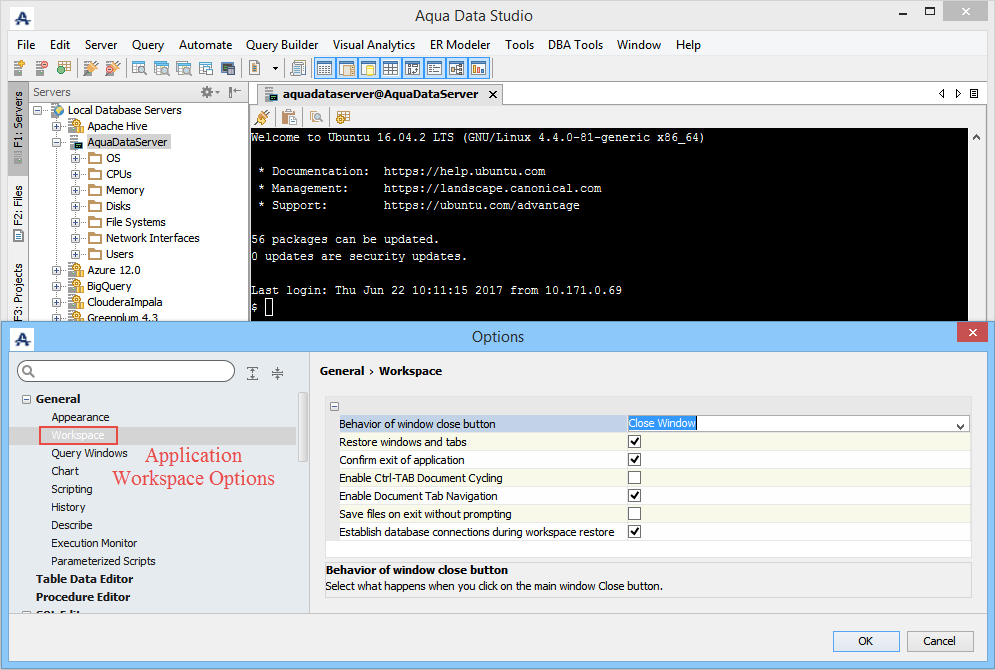The image size is (995, 670).
Task: Open the ER Modeler menu
Action: [x=460, y=45]
